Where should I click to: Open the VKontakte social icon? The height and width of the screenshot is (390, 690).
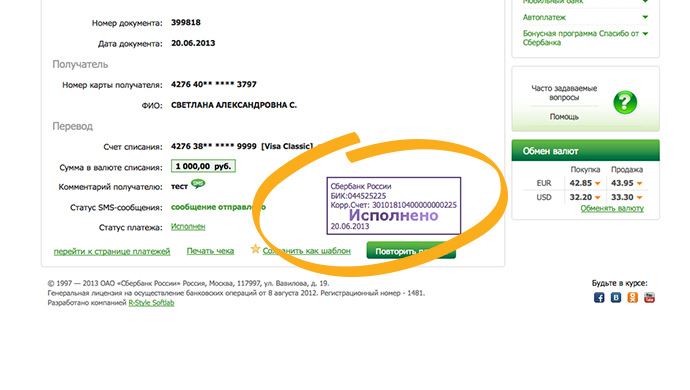(616, 298)
